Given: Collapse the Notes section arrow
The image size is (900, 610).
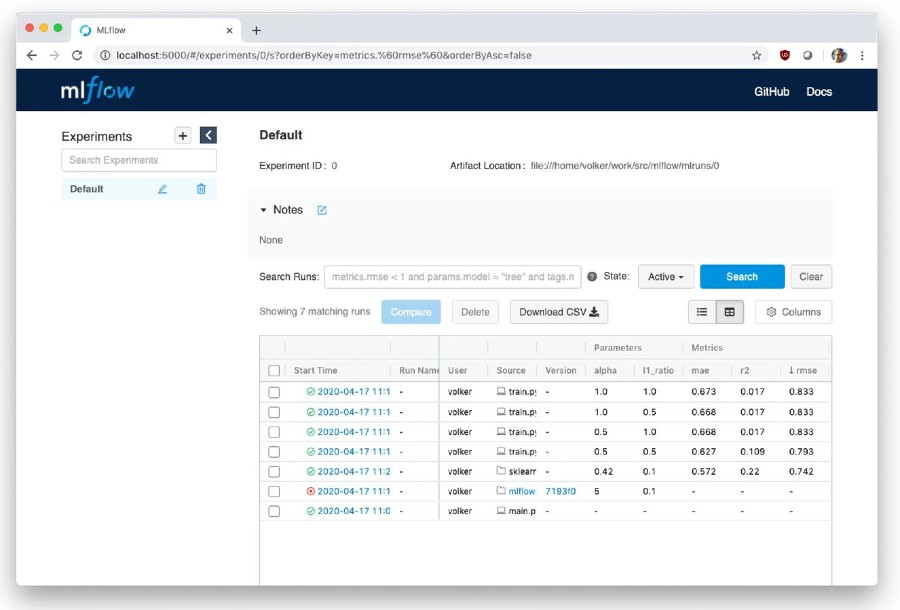Looking at the screenshot, I should 263,210.
